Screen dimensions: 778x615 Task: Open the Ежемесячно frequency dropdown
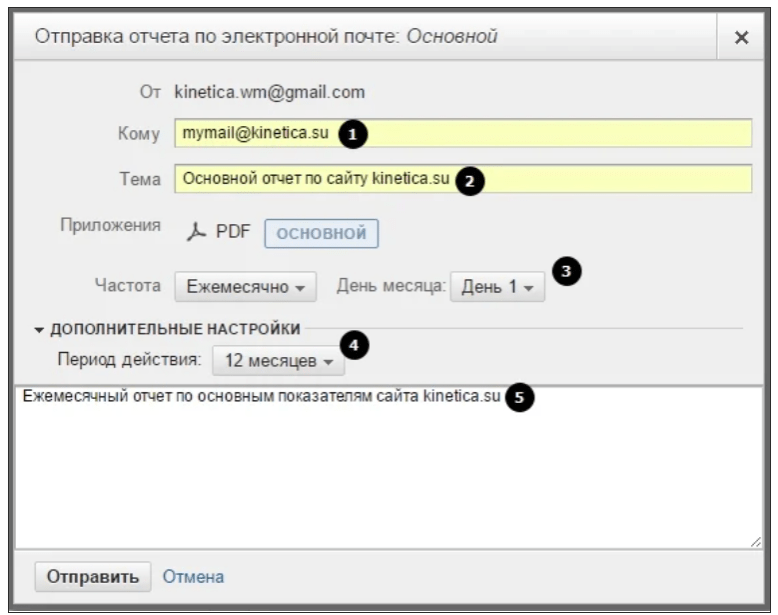245,286
